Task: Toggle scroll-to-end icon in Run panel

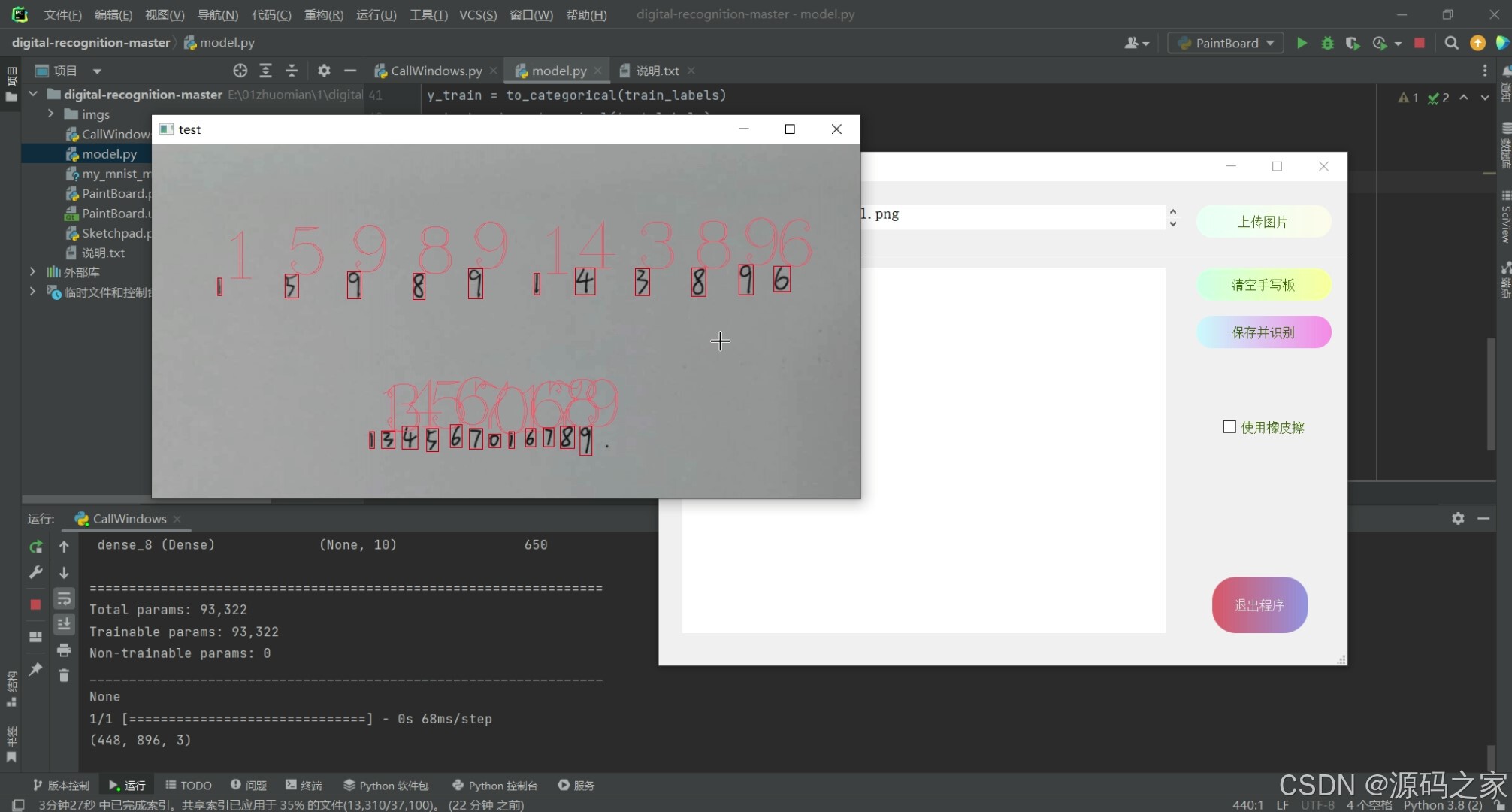Action: 64,624
